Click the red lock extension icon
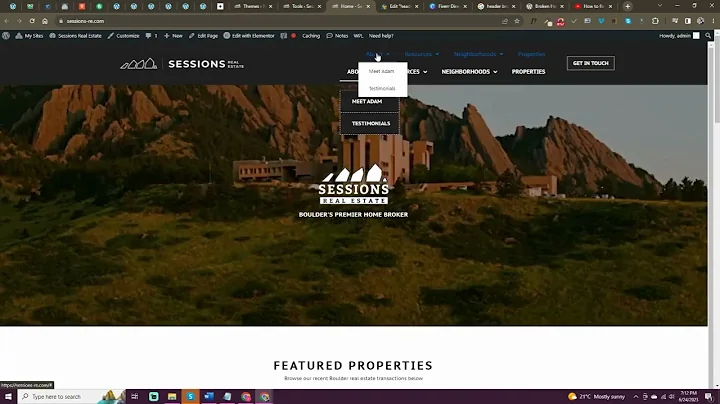Screen dimensions: 720x404 coord(560,22)
